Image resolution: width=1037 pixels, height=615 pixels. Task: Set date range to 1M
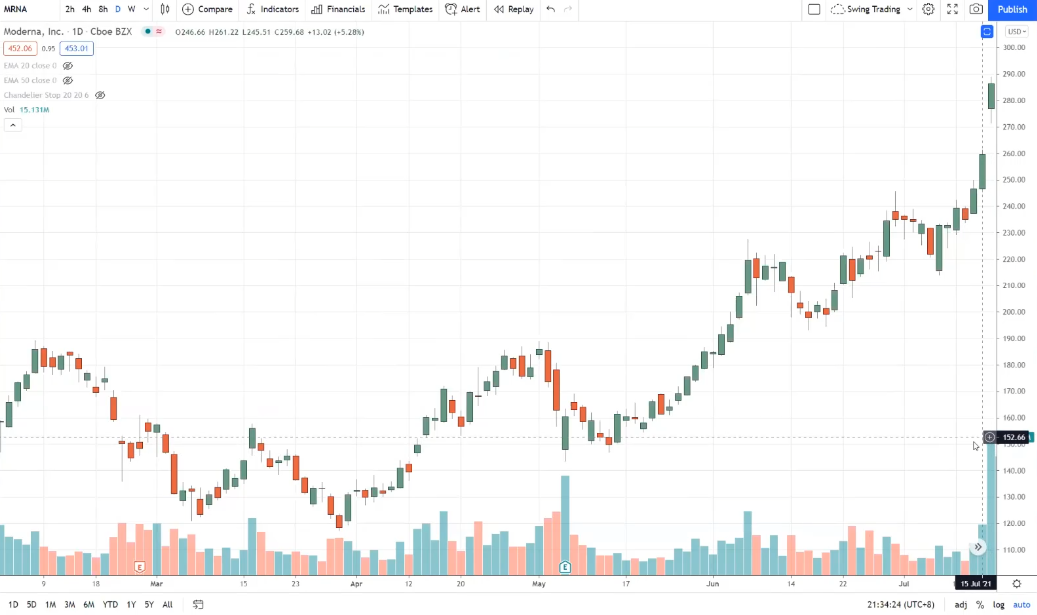(51, 604)
